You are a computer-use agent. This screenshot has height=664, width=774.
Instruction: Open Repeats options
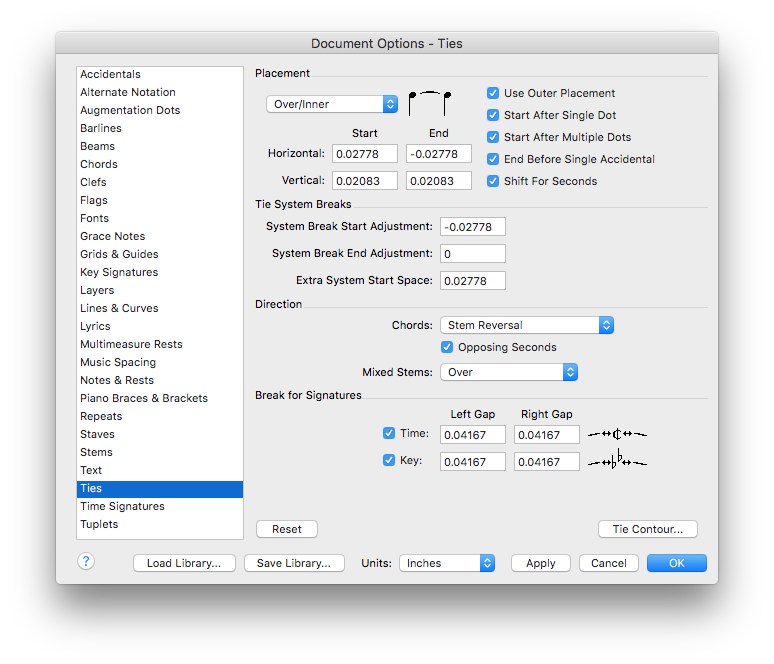click(x=160, y=417)
